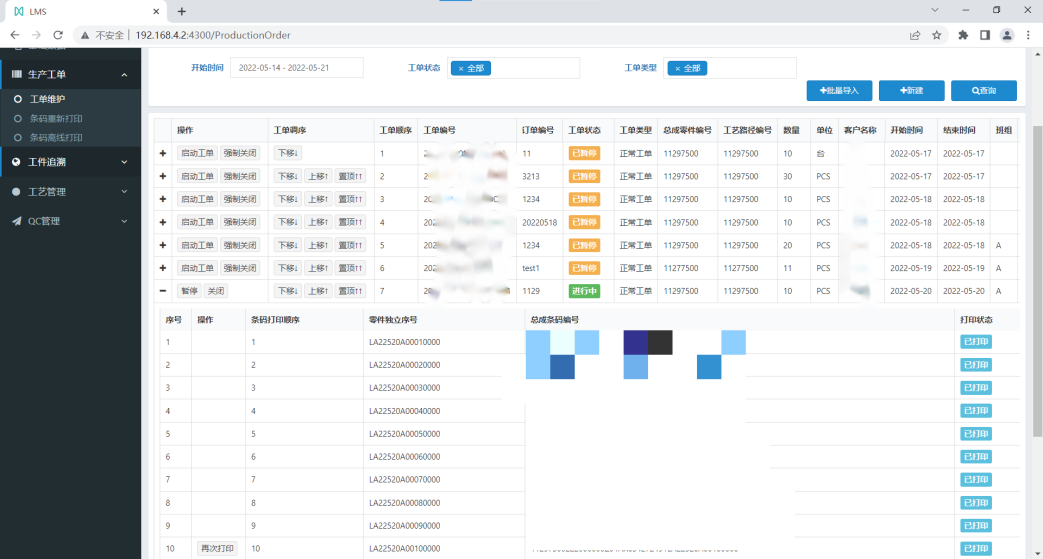Screen dimensions: 1043x559
Task: Click the 查询 search button
Action: tap(983, 91)
